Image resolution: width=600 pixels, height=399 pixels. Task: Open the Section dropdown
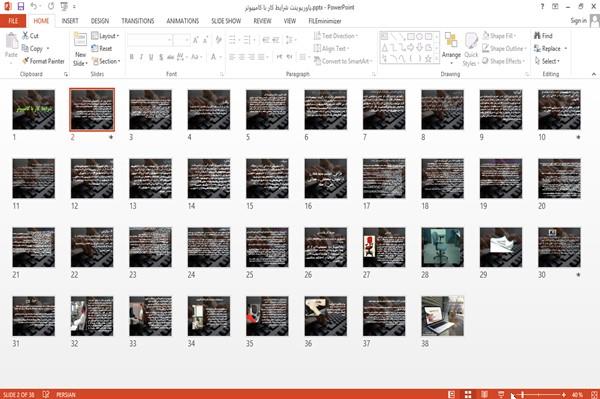coord(106,61)
